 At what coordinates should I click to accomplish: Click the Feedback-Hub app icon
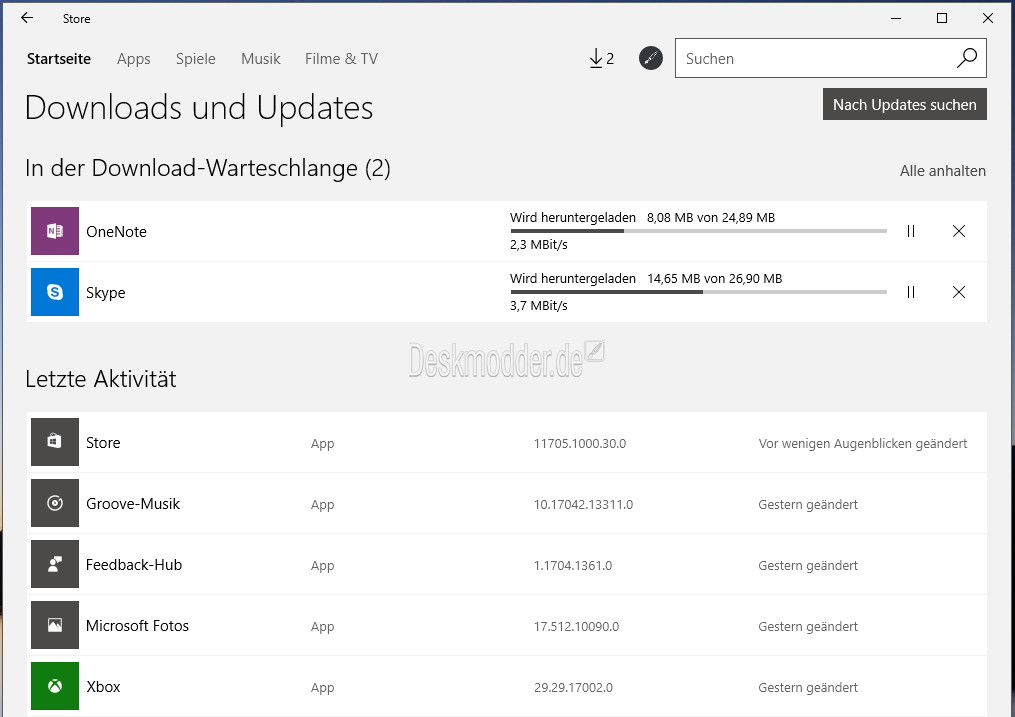(55, 564)
